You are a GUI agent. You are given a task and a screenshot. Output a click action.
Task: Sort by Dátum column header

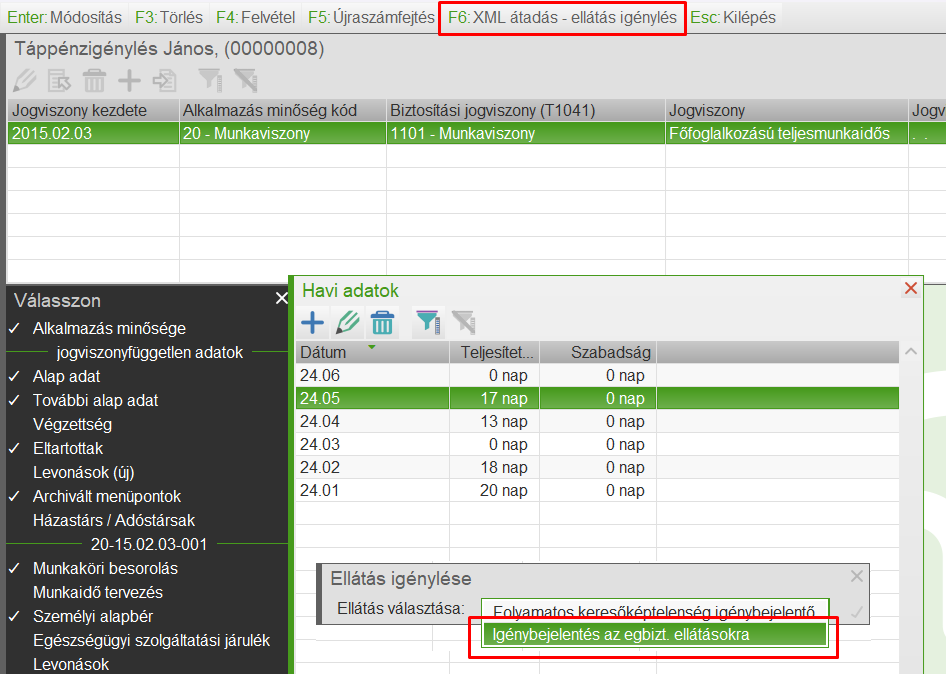click(372, 352)
